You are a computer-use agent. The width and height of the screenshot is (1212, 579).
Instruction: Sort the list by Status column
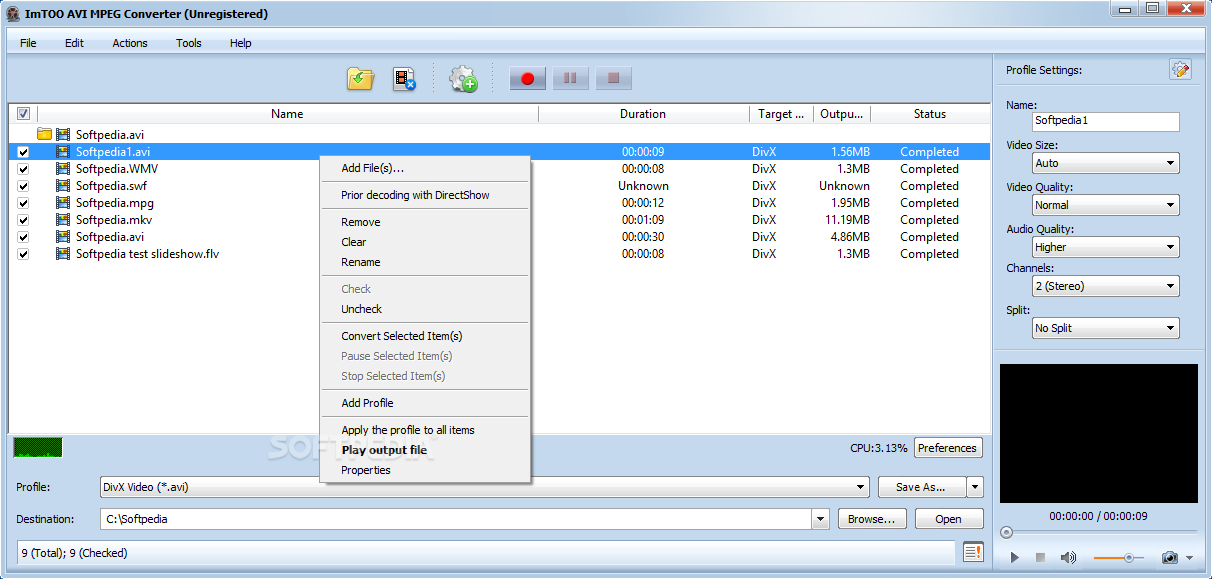click(930, 114)
